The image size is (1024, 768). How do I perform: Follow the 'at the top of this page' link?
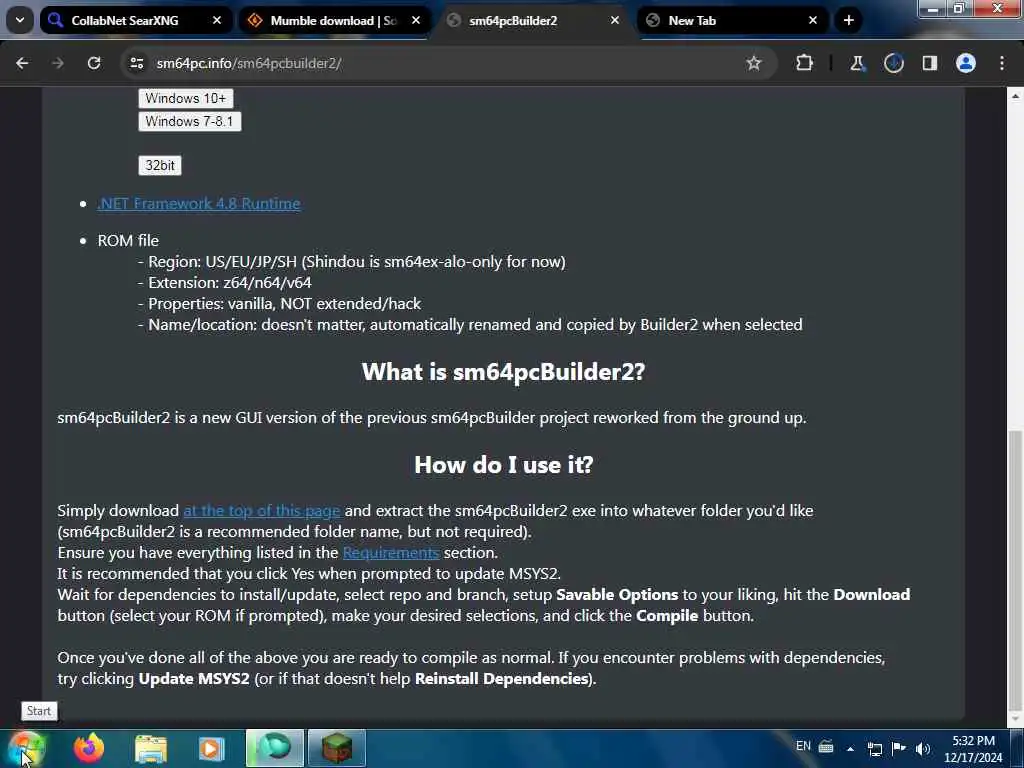[x=261, y=511]
